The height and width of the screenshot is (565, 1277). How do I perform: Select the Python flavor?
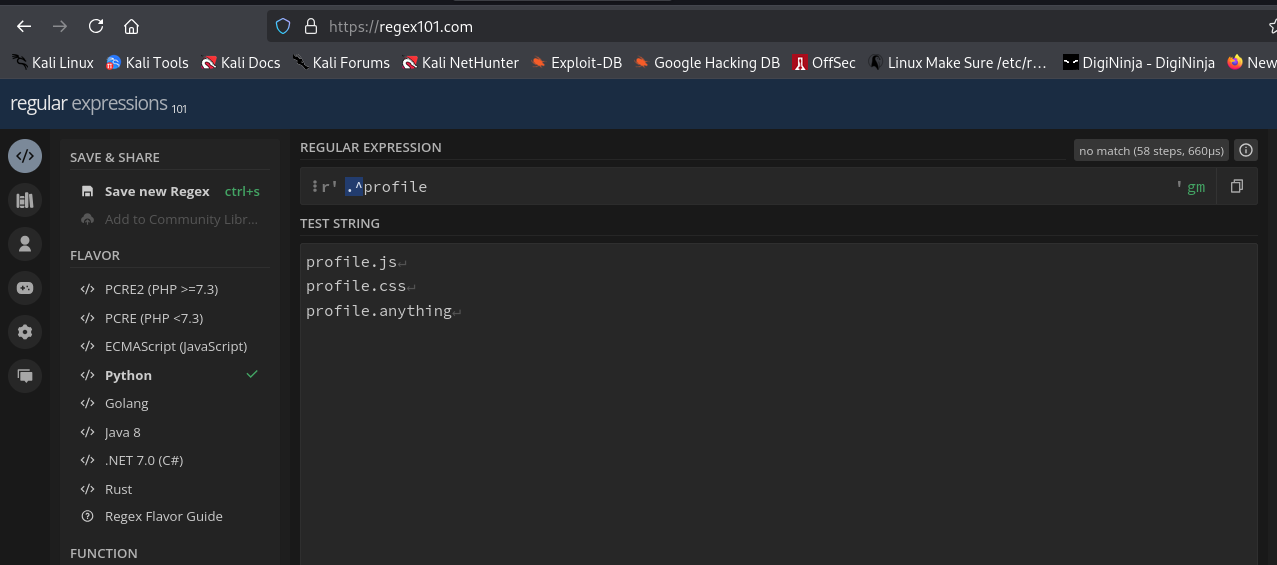128,375
